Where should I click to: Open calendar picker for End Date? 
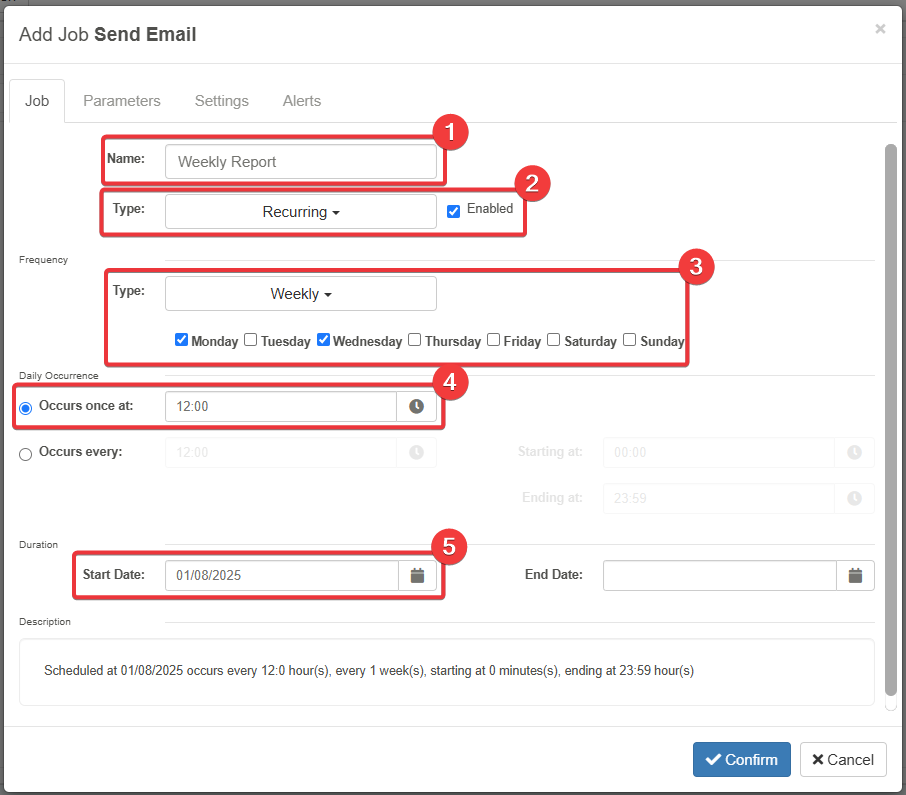point(855,575)
